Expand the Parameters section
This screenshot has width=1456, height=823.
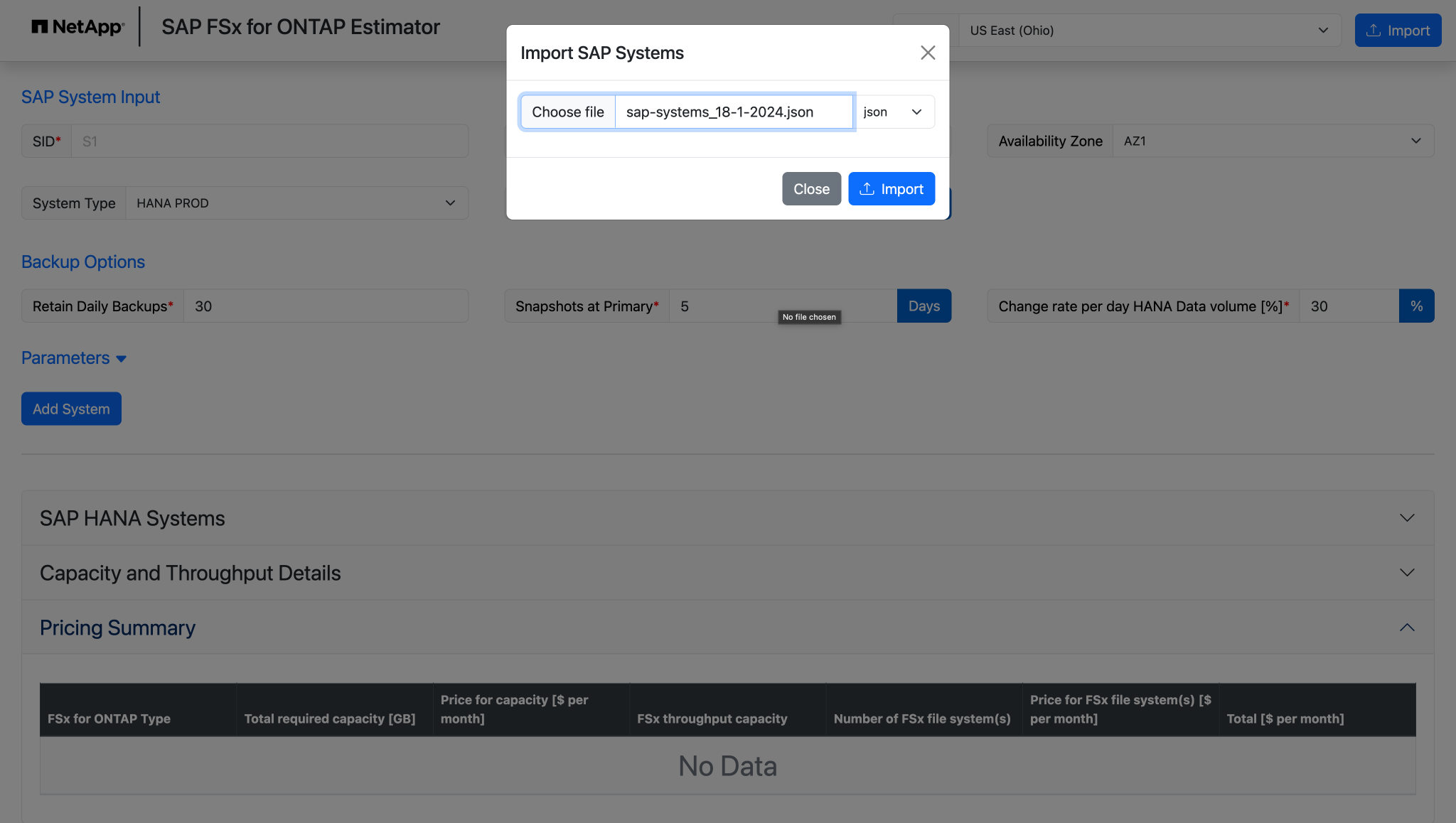tap(74, 357)
